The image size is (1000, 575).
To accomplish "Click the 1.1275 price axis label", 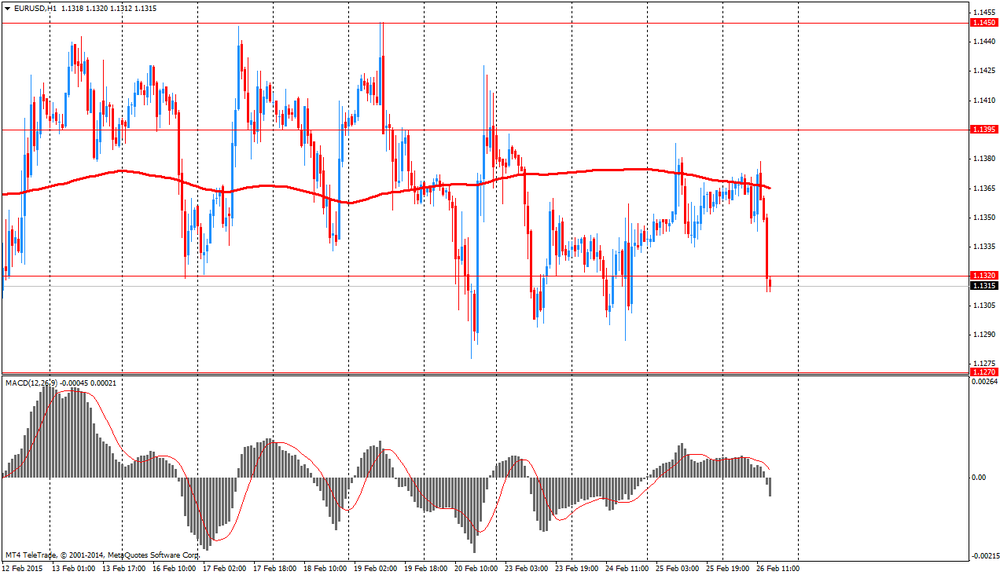I will pyautogui.click(x=984, y=363).
